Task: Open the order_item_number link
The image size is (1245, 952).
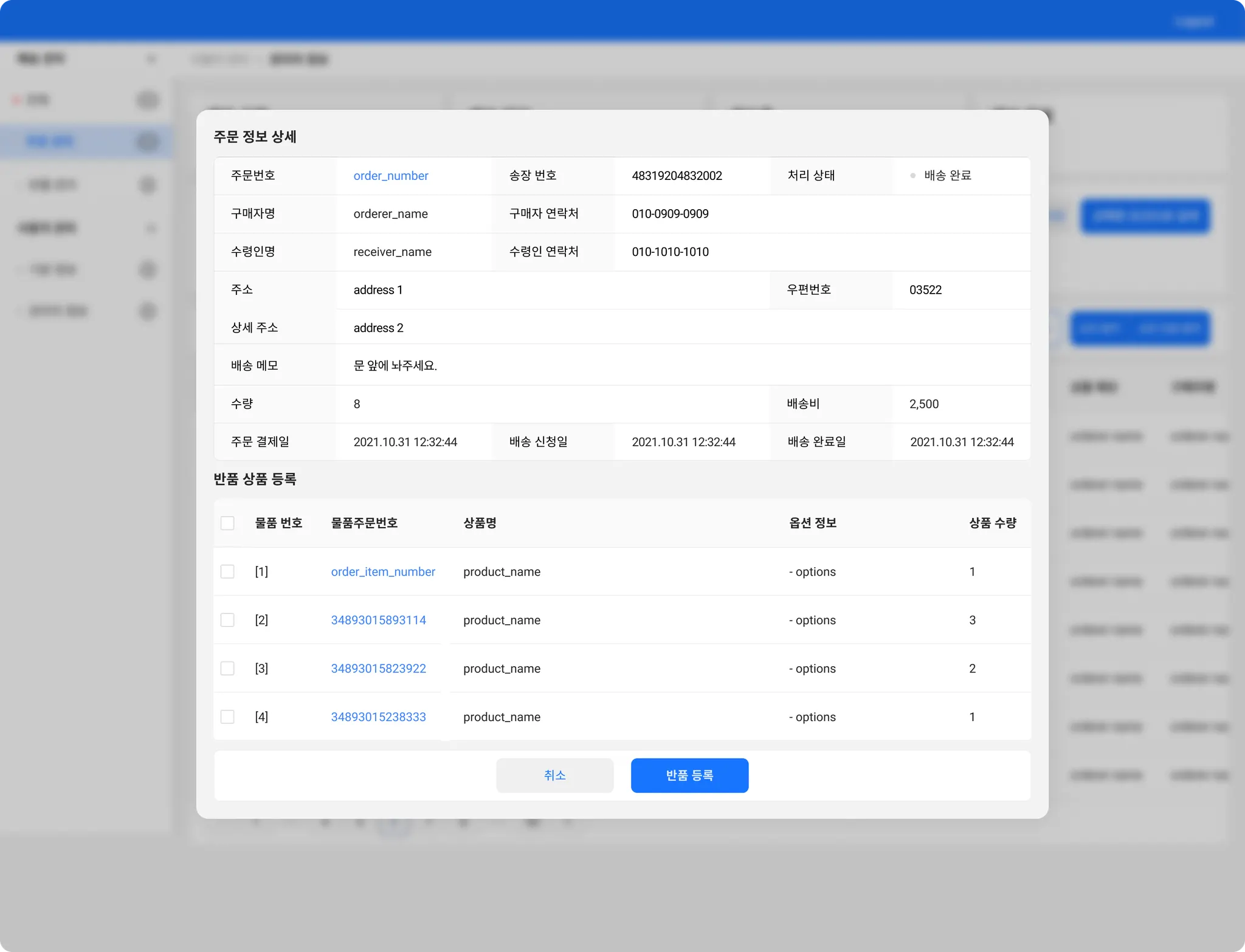Action: pos(383,571)
